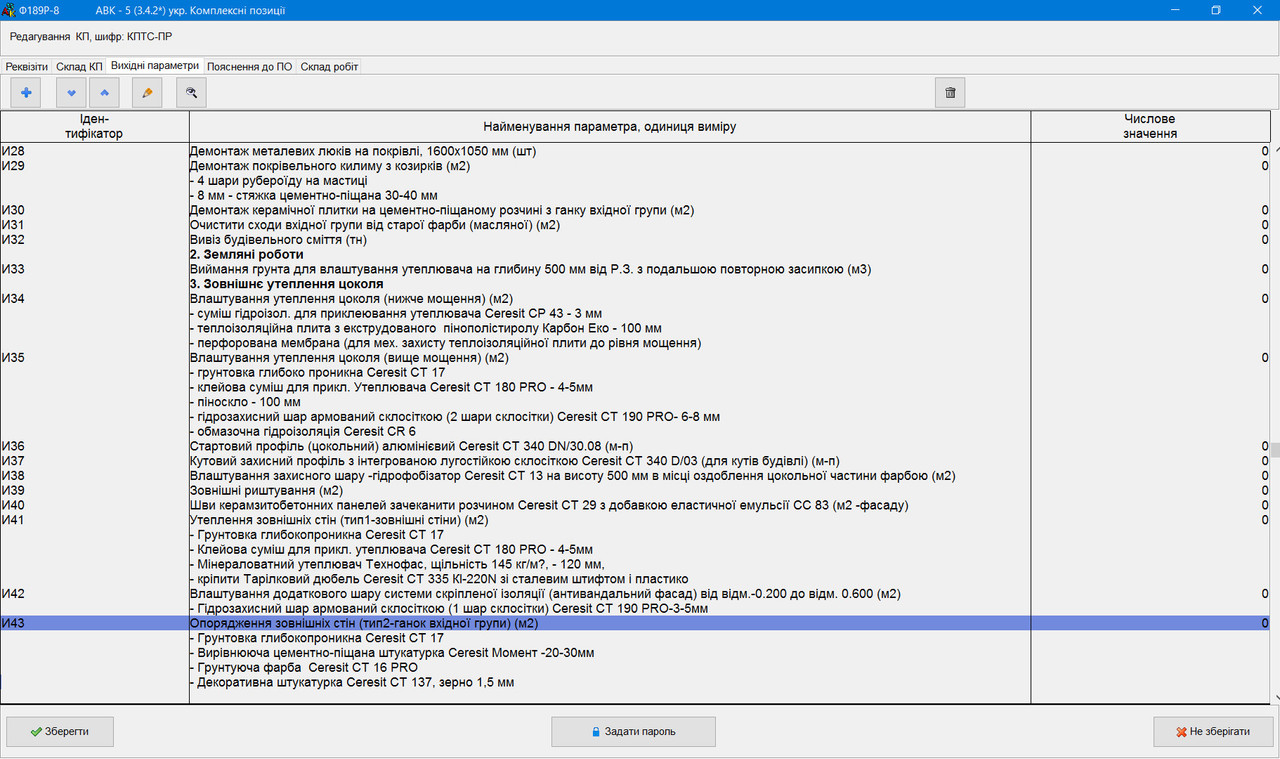The height and width of the screenshot is (759, 1280).
Task: Select the Стартовий профіль (цокольний) row
Action: coord(634,446)
